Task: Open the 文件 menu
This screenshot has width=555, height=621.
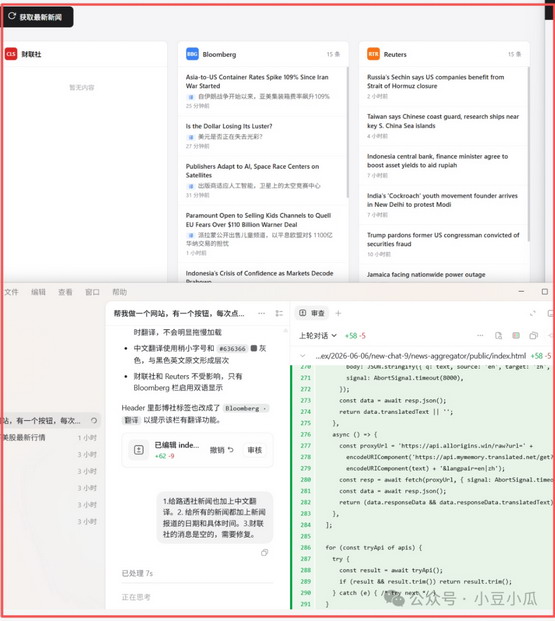Action: tap(11, 292)
